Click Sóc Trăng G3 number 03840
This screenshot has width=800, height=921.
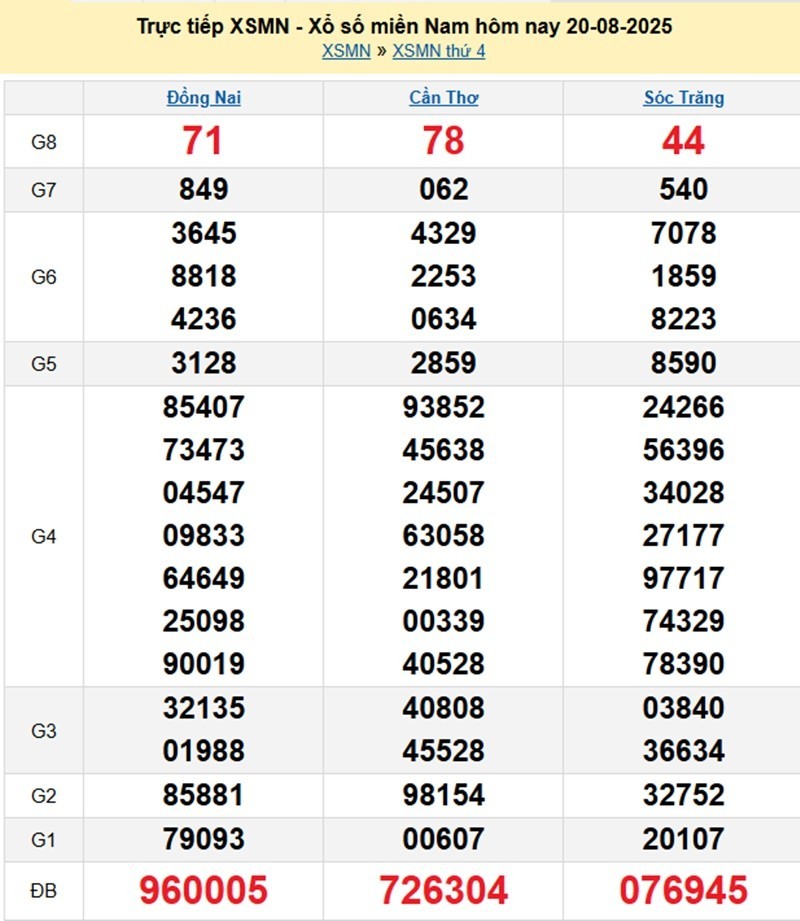coord(683,709)
